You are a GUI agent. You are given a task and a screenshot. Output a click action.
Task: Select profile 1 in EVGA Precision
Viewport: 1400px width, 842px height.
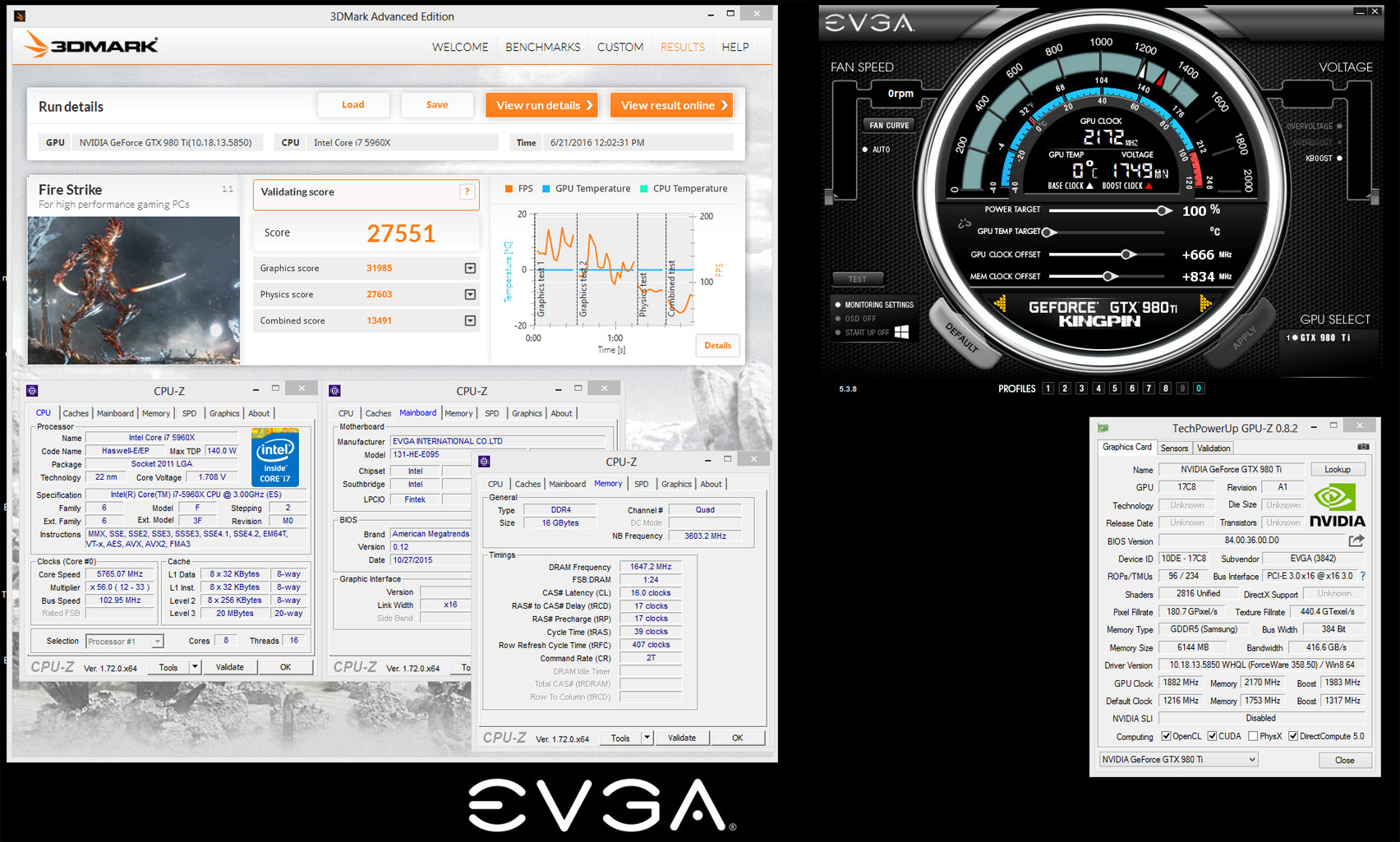[x=1048, y=389]
